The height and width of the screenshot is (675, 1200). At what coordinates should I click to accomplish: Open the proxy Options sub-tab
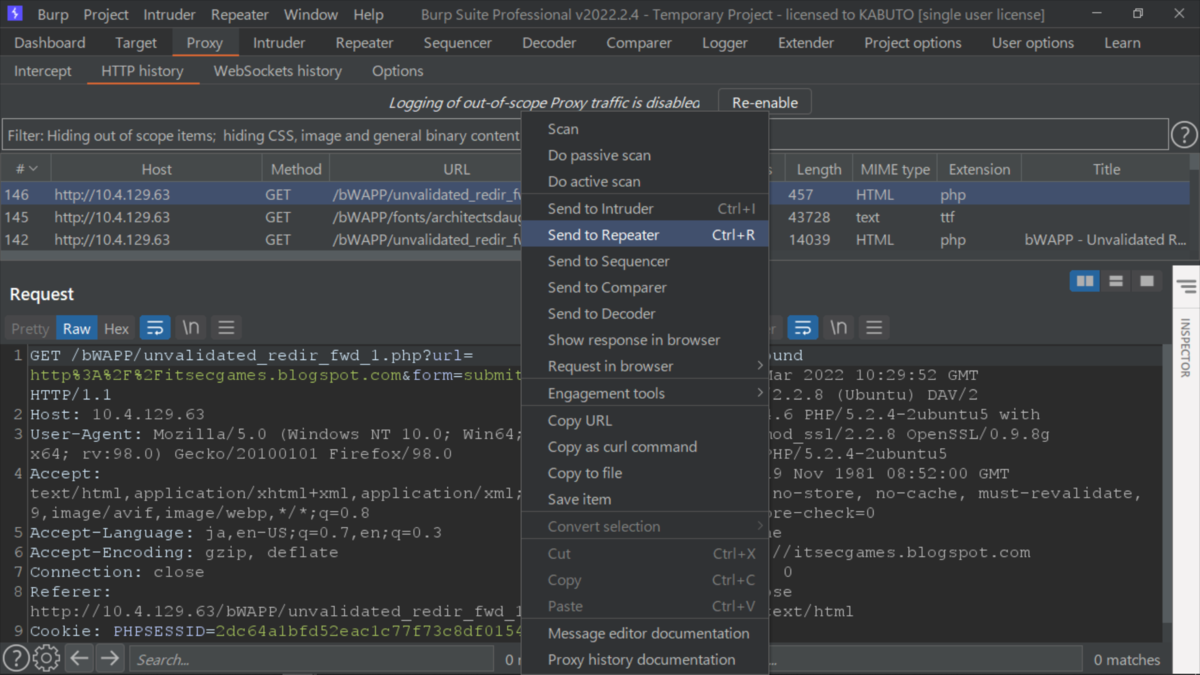click(398, 71)
